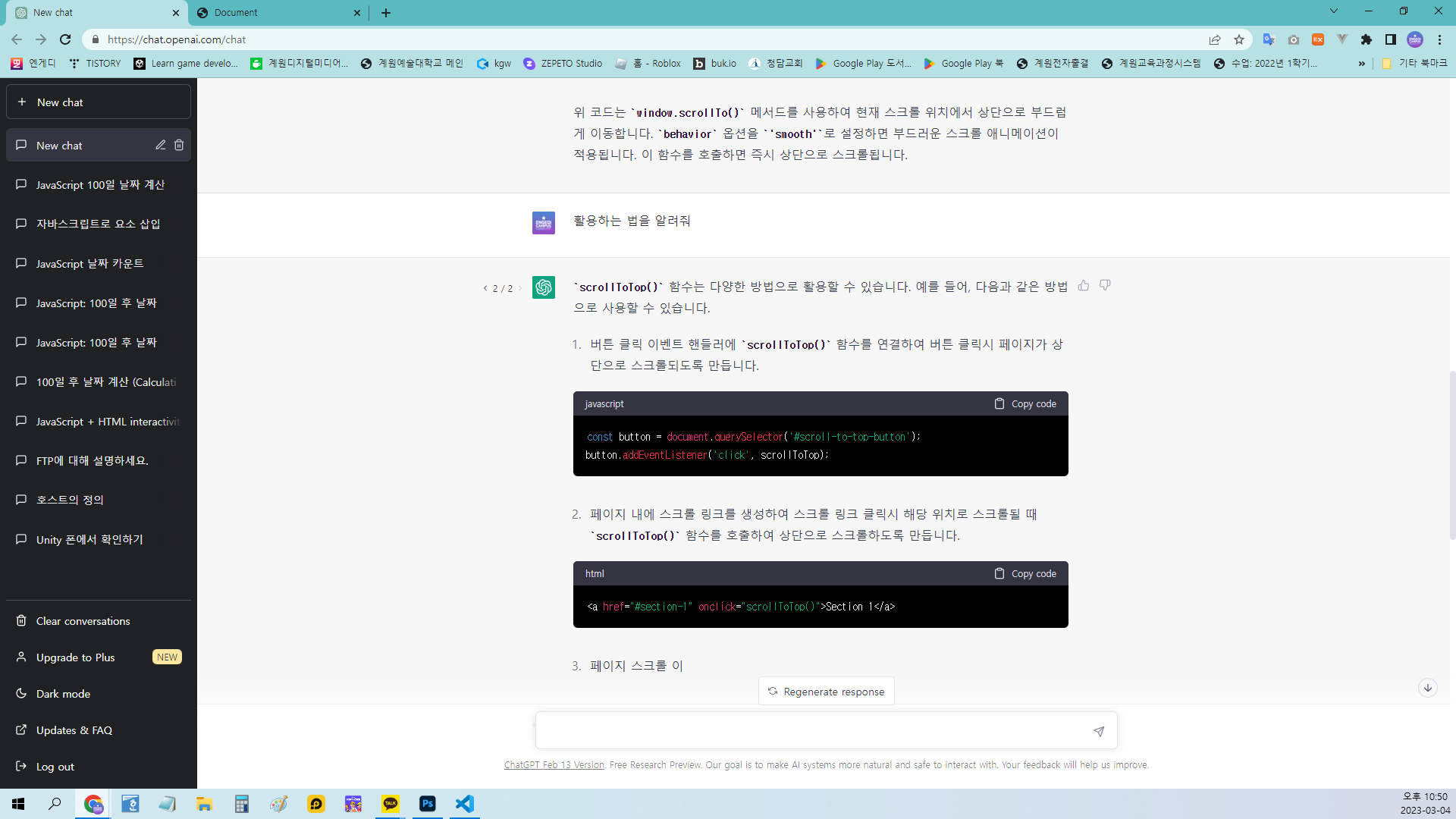Click the chat message input field
Screen dimensions: 1456x819
pyautogui.click(x=811, y=731)
